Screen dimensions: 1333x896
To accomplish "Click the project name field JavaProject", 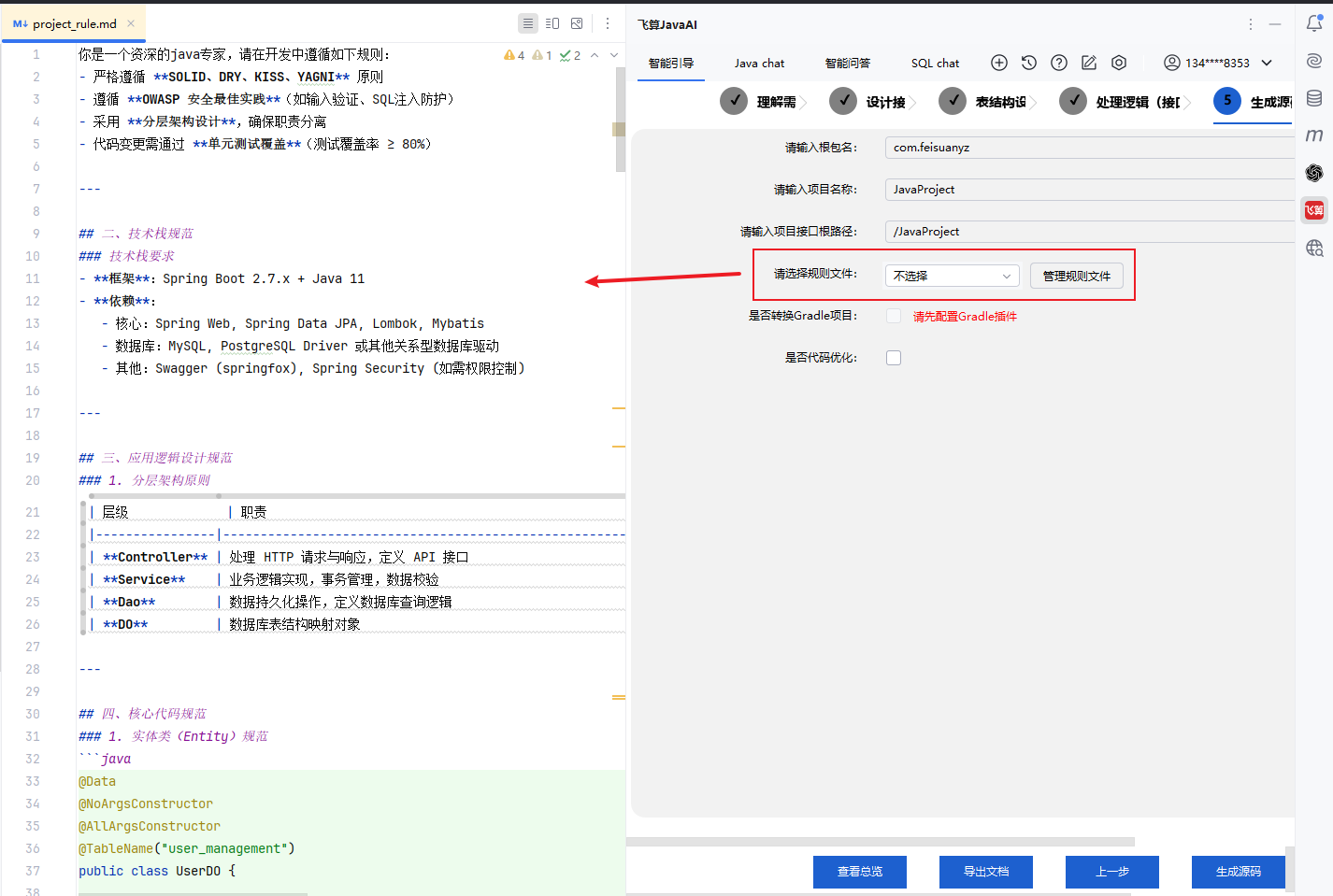I will point(1089,190).
